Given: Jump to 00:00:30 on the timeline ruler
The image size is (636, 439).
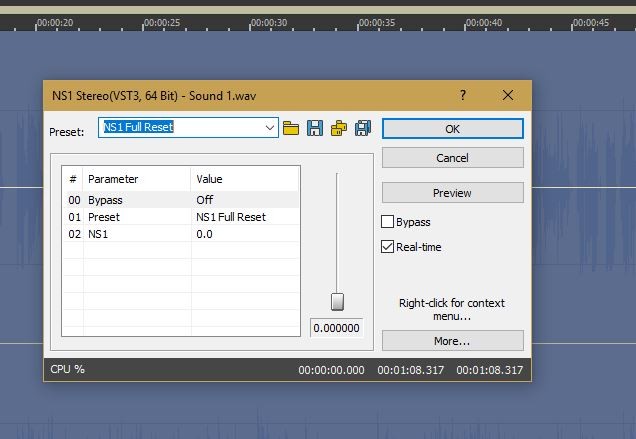Looking at the screenshot, I should point(269,22).
